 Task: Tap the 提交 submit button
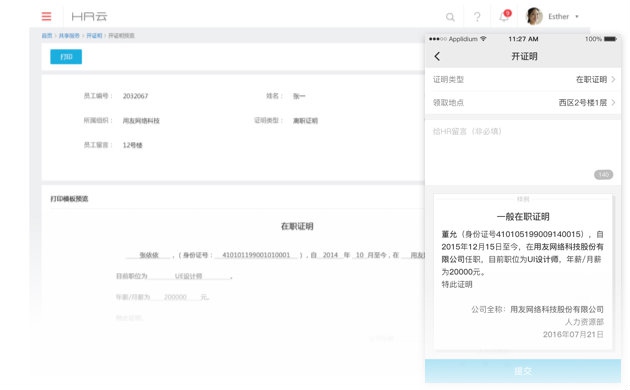point(523,371)
